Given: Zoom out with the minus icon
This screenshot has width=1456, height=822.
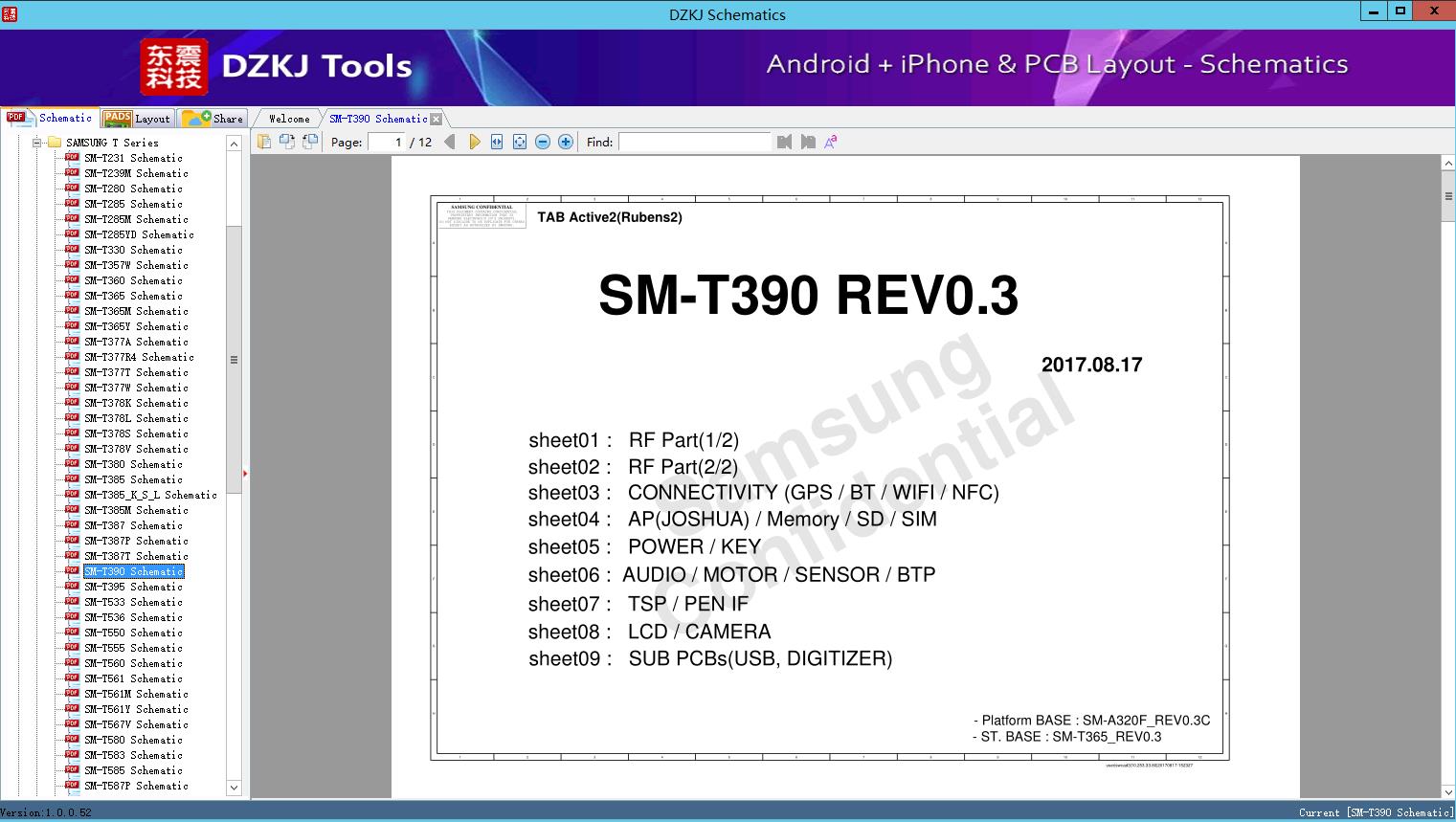Looking at the screenshot, I should [543, 142].
